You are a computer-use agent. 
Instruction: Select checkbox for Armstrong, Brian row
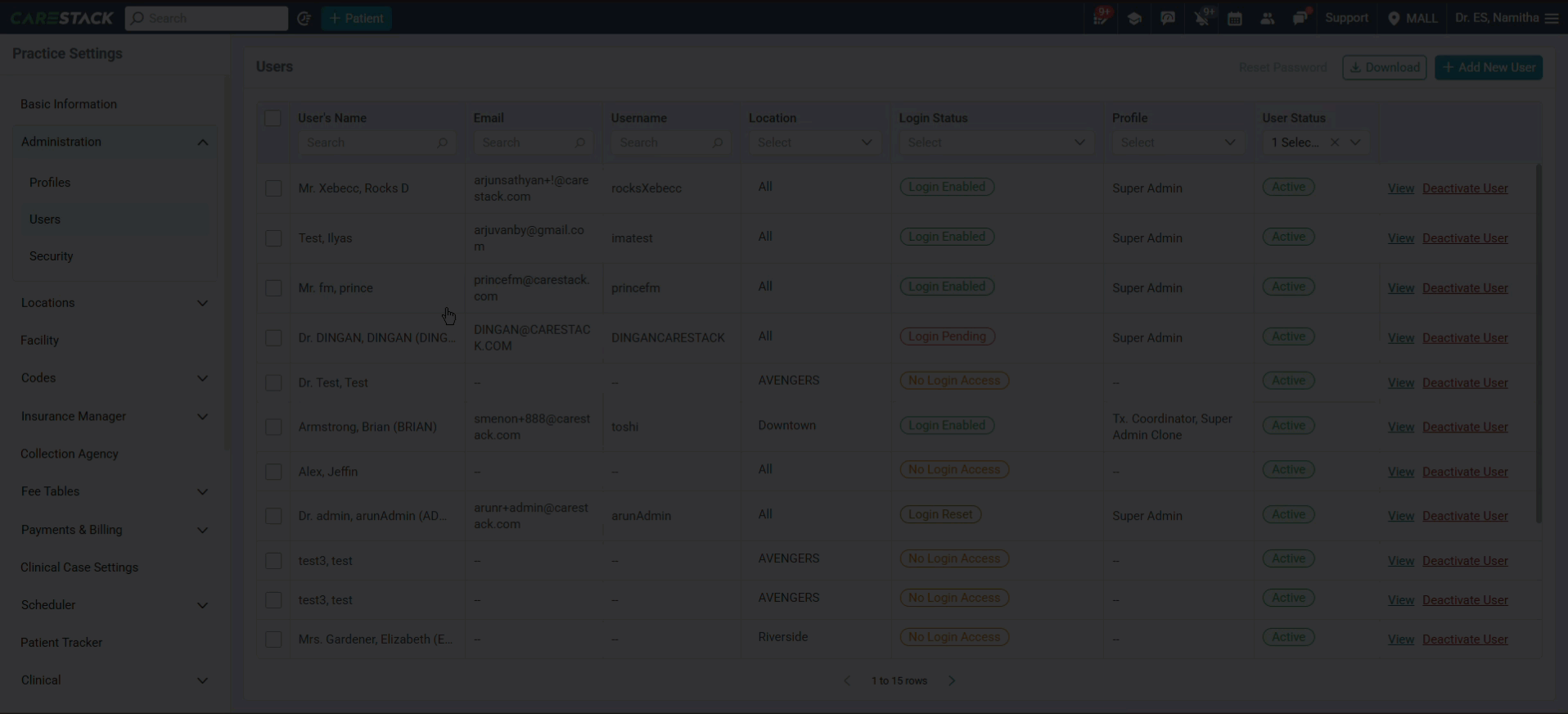click(273, 427)
